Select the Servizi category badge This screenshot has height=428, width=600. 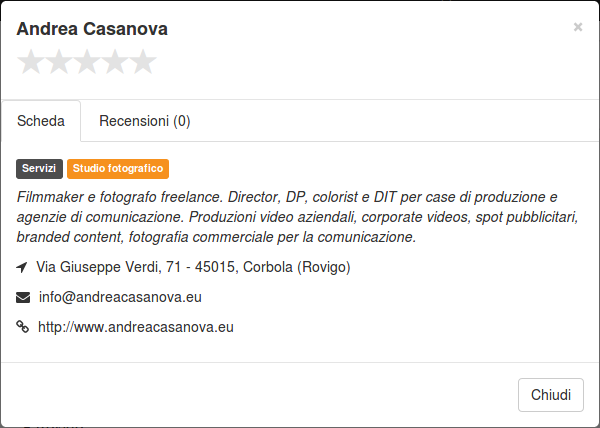pyautogui.click(x=39, y=169)
